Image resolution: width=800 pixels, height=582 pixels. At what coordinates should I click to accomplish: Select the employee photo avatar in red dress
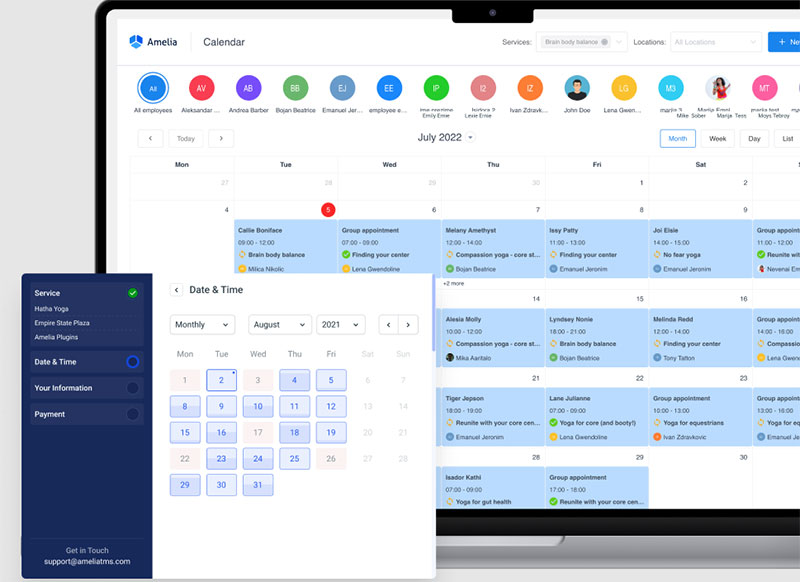pyautogui.click(x=718, y=88)
